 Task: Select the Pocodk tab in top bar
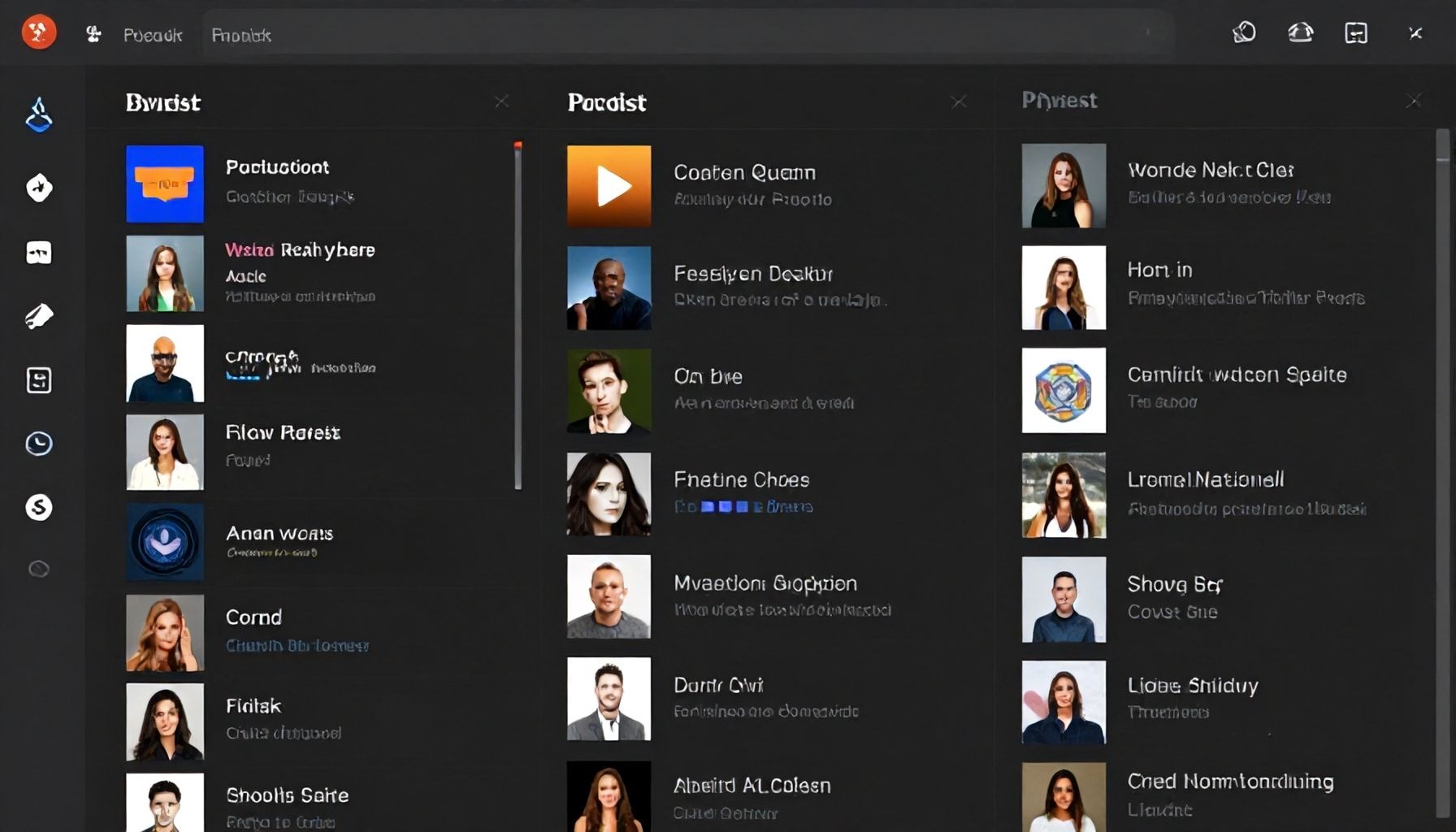152,35
